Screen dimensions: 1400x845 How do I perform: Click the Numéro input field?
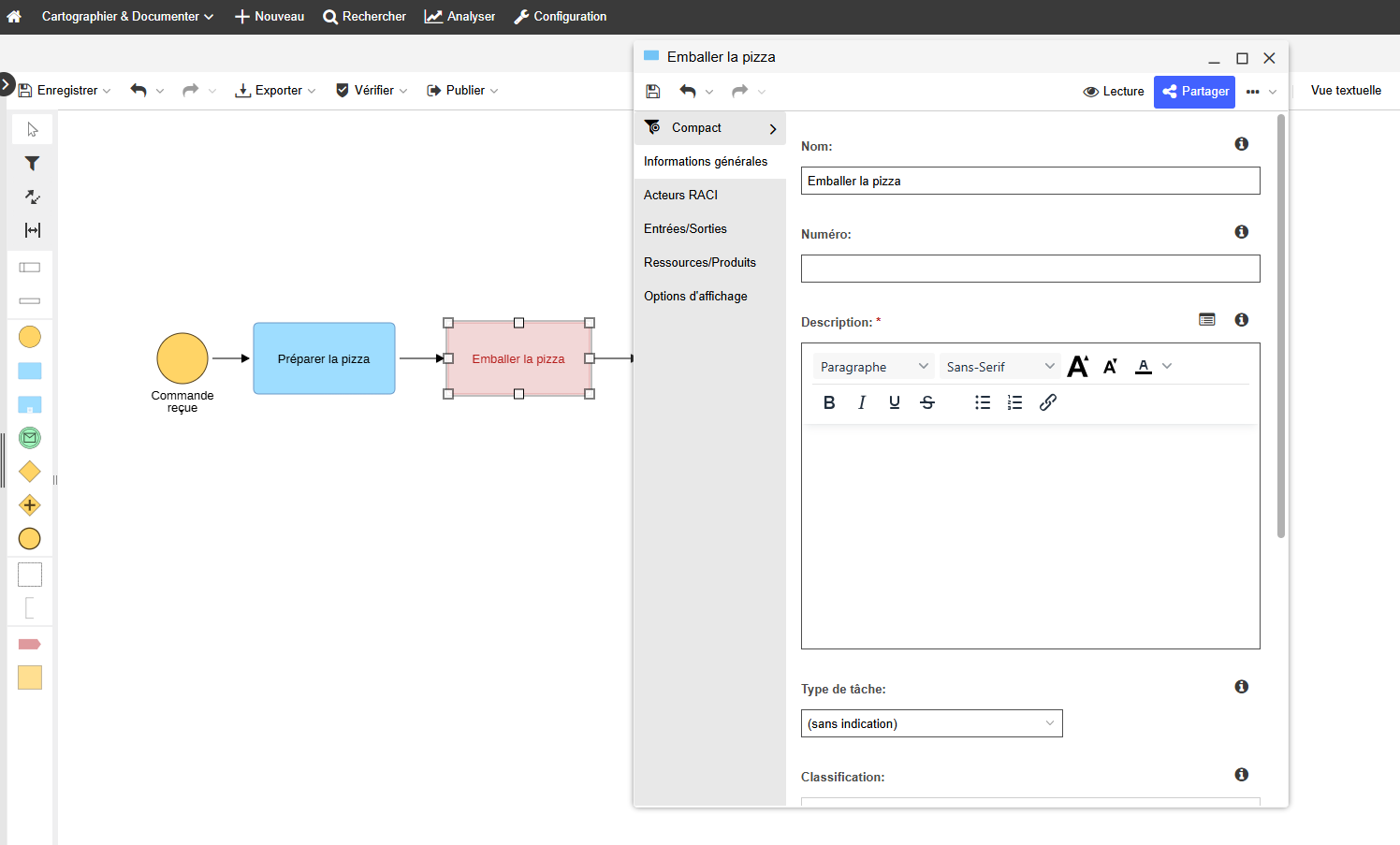point(1029,269)
